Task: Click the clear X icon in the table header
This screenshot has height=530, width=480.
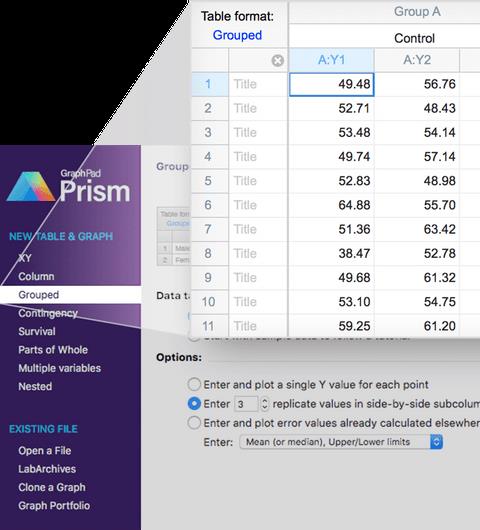Action: [x=278, y=61]
